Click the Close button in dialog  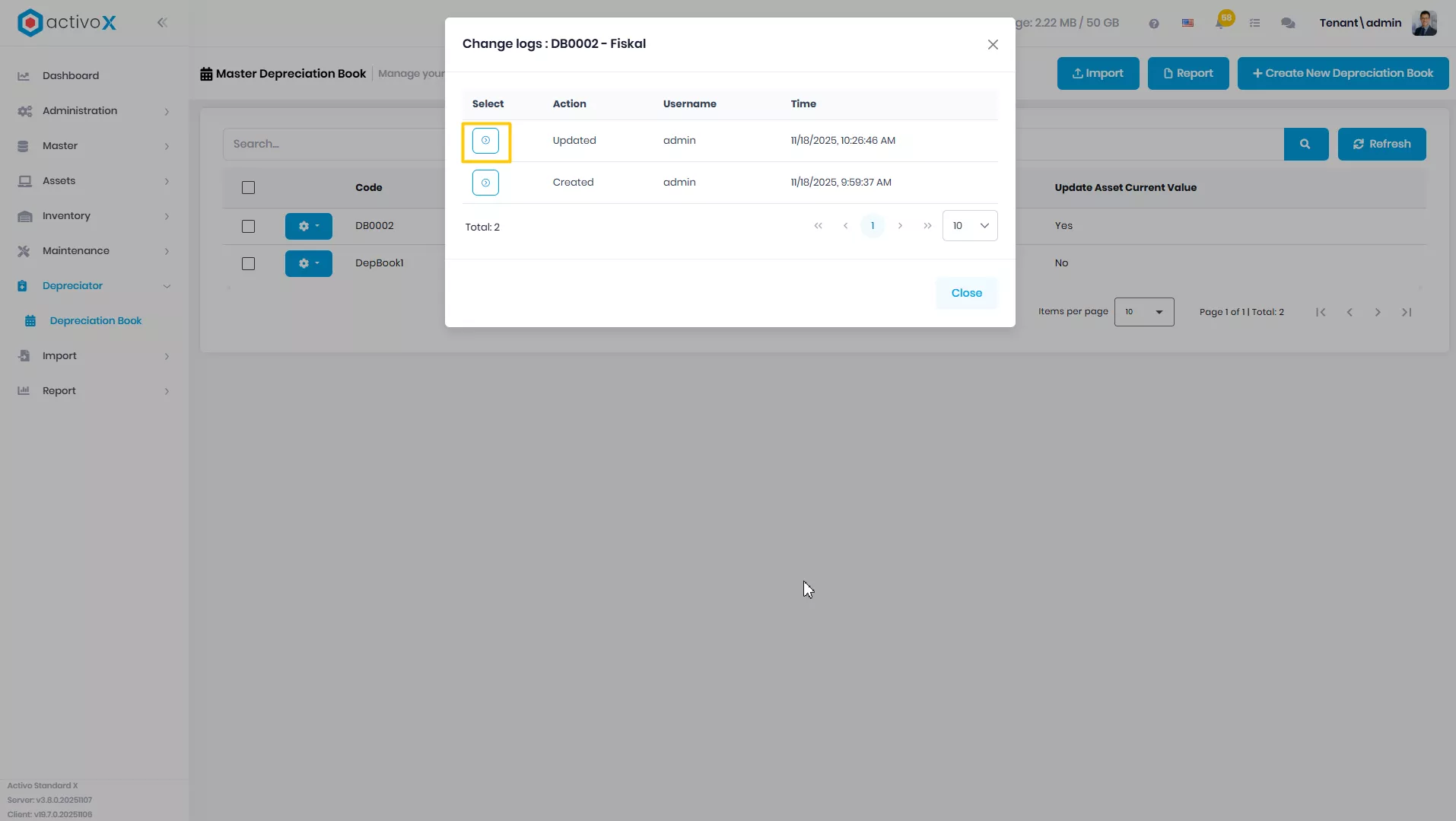[966, 293]
